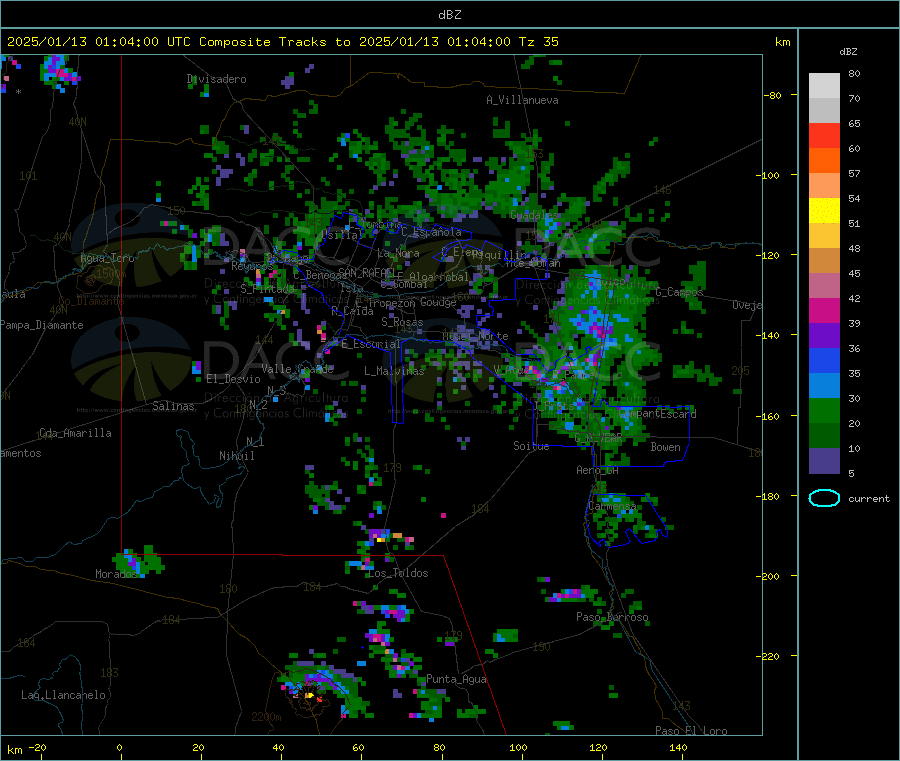Click the 'E_Escorial' location label
The height and width of the screenshot is (761, 900).
[x=370, y=344]
